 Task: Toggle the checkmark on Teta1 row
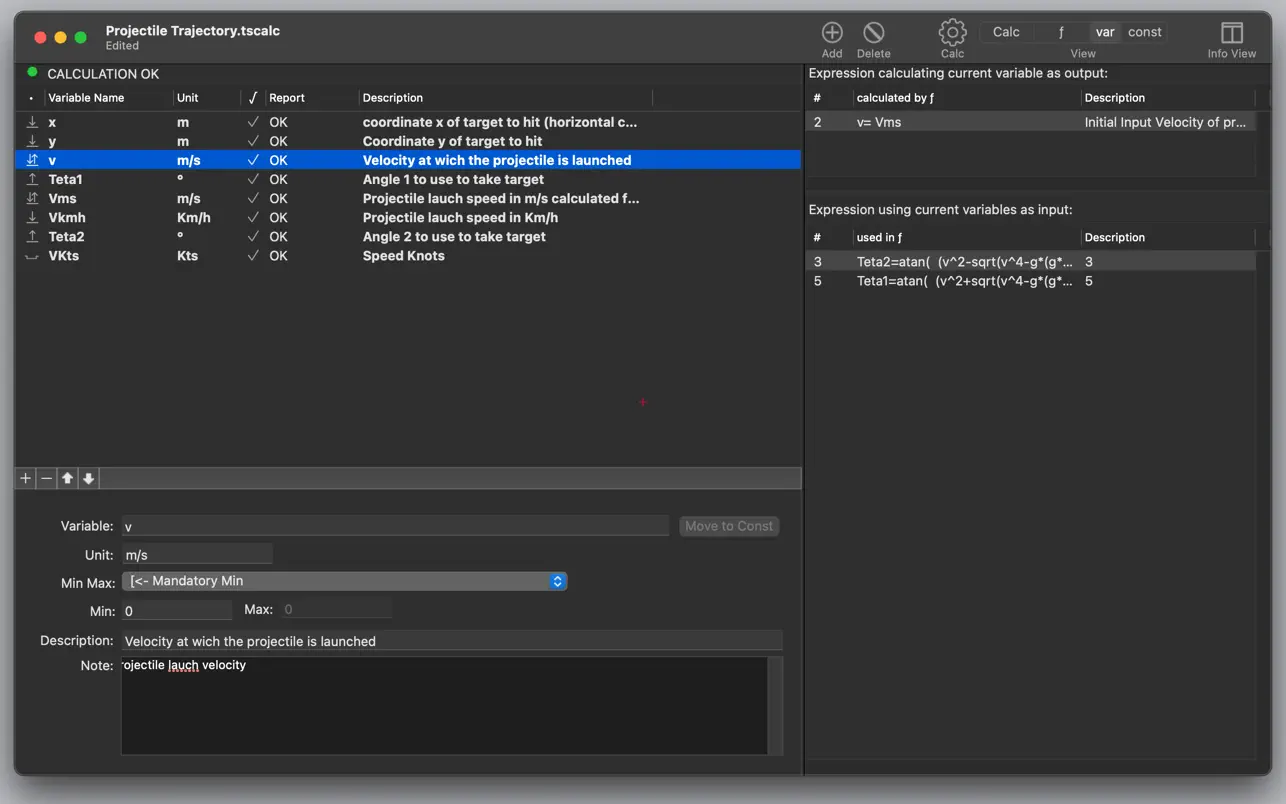tap(253, 180)
